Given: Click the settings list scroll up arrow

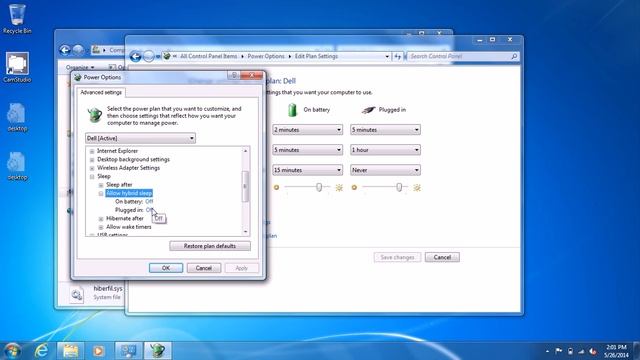Looking at the screenshot, I should coord(245,151).
